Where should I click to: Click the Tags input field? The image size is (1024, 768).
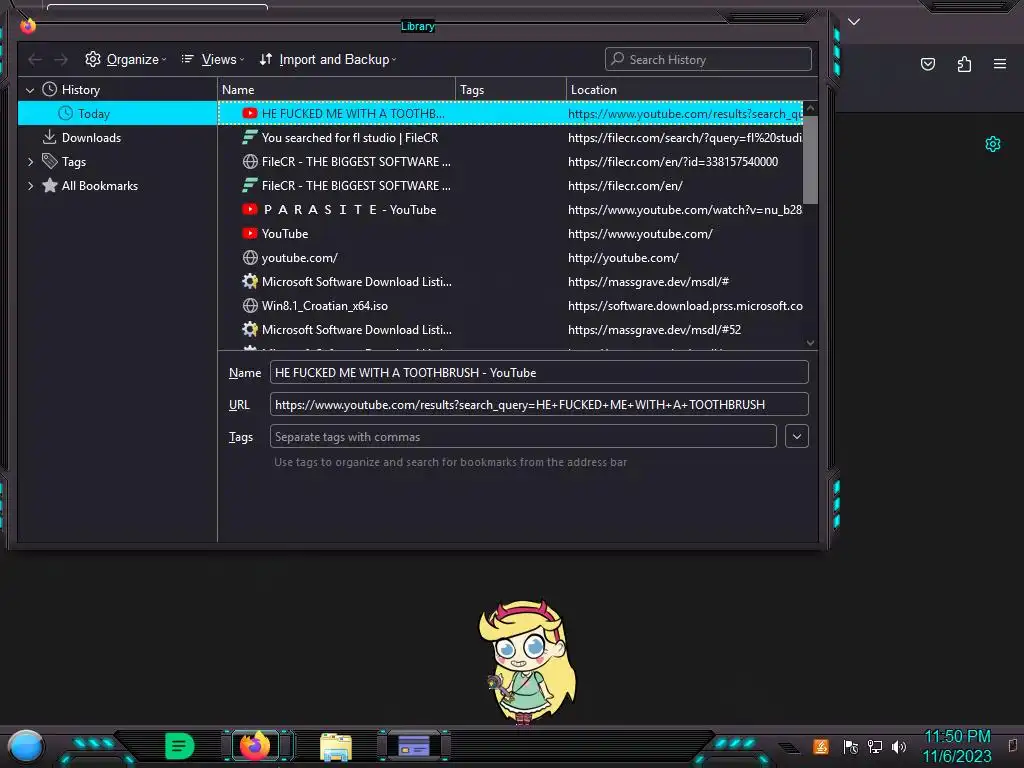point(522,436)
